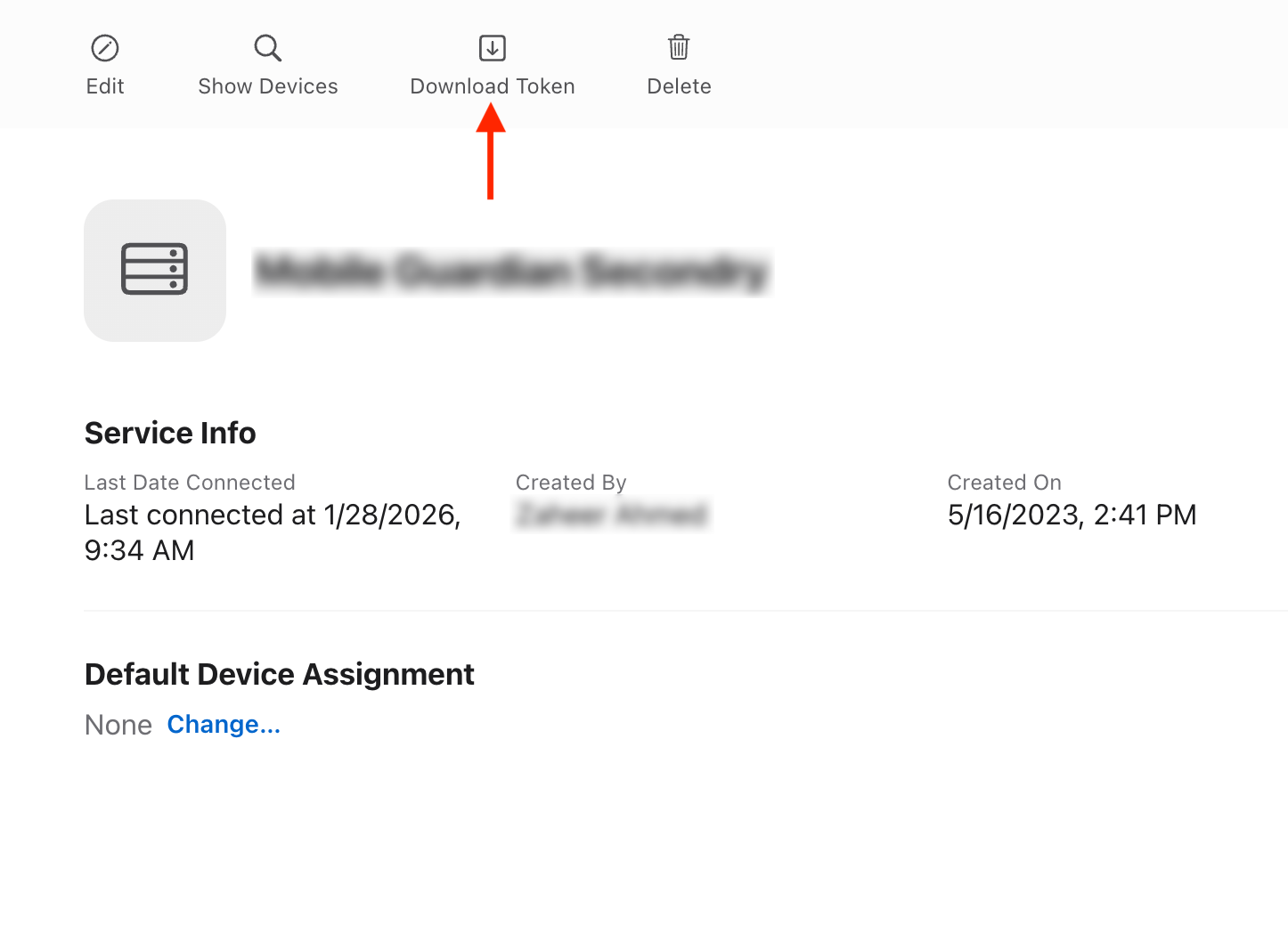Click the None default assignment value
Image resolution: width=1288 pixels, height=942 pixels.
pyautogui.click(x=118, y=725)
